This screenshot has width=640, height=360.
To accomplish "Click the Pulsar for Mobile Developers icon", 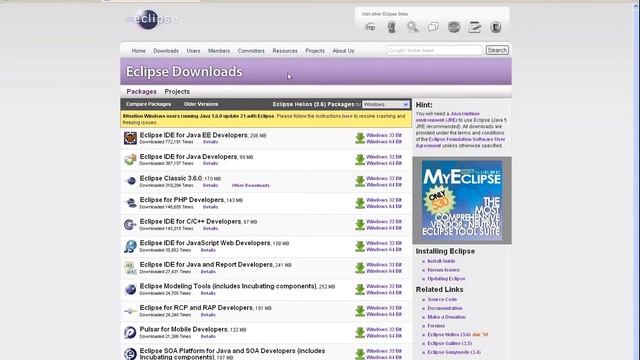I will point(130,332).
